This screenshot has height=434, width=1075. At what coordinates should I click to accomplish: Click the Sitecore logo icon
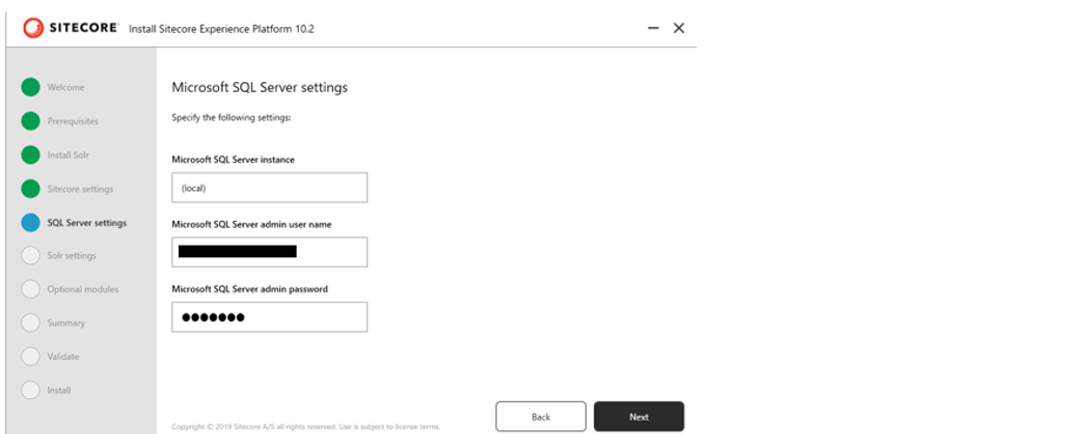click(x=33, y=28)
